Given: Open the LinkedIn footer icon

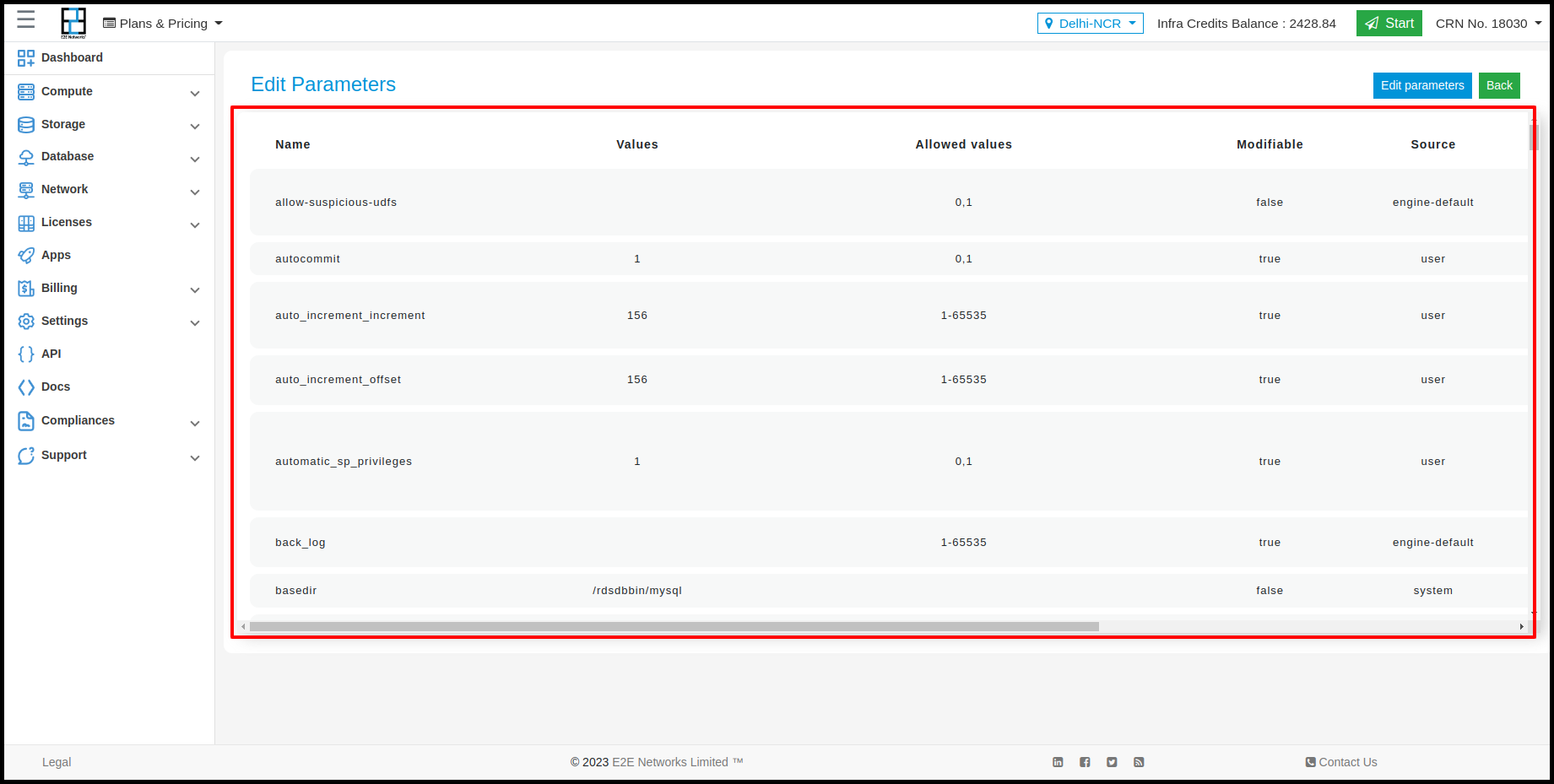Looking at the screenshot, I should tap(1058, 762).
